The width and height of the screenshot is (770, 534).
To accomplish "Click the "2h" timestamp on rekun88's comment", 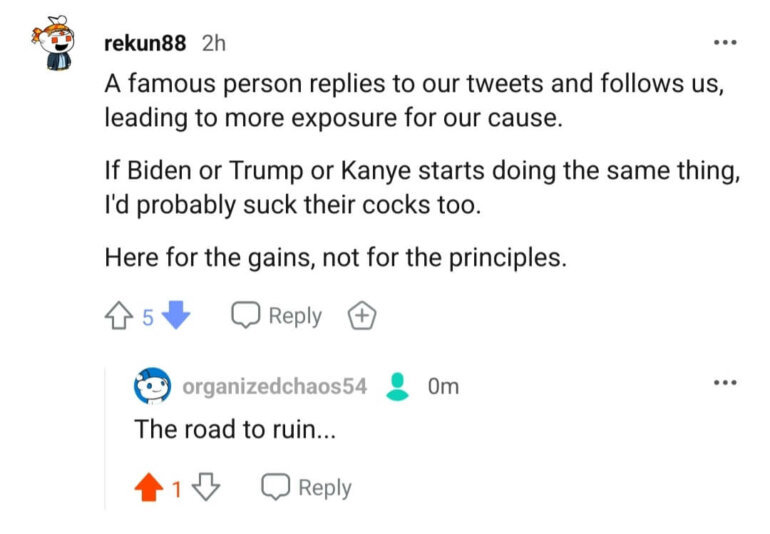I will tap(214, 44).
